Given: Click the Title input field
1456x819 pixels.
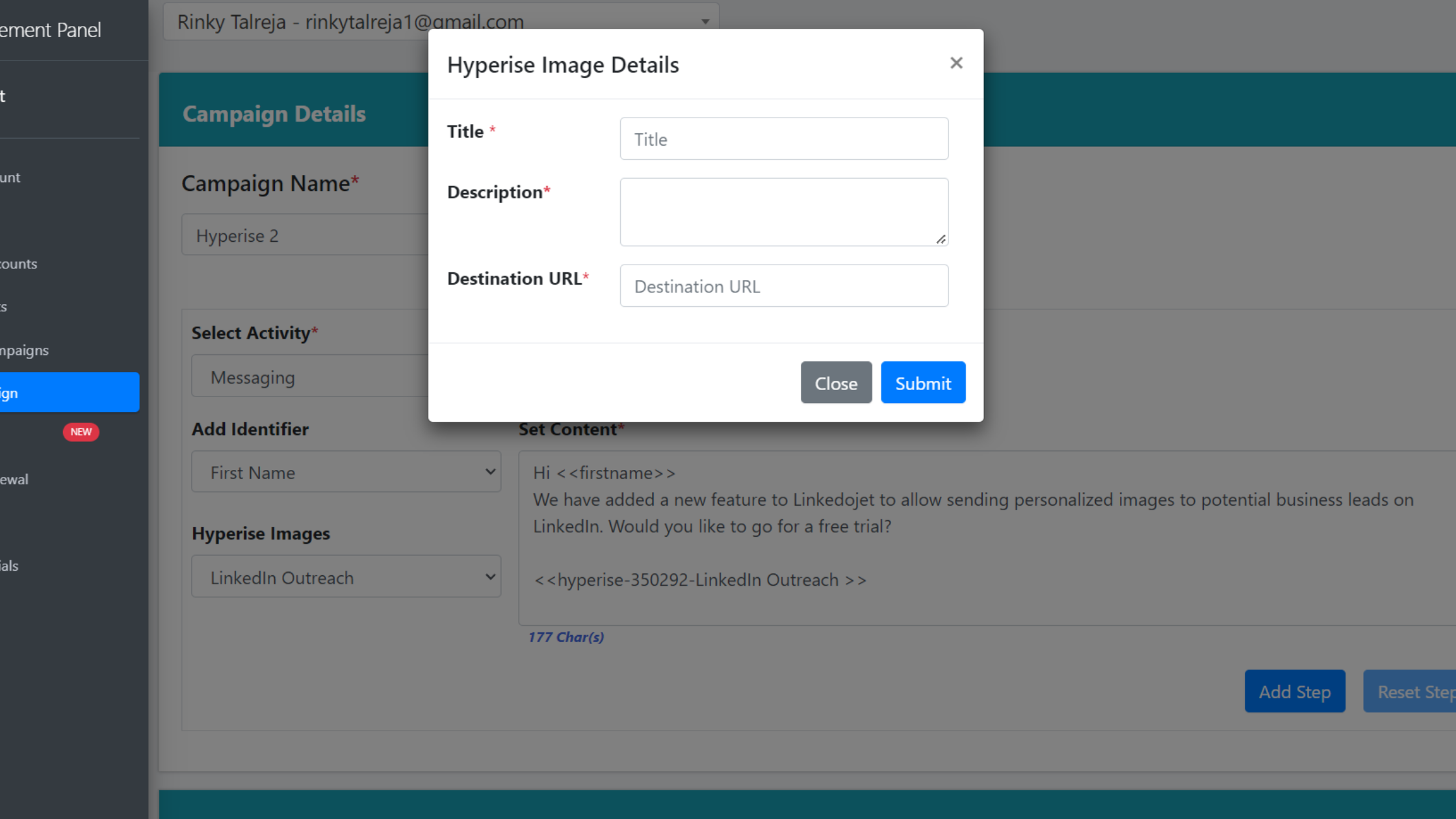Looking at the screenshot, I should (x=784, y=138).
